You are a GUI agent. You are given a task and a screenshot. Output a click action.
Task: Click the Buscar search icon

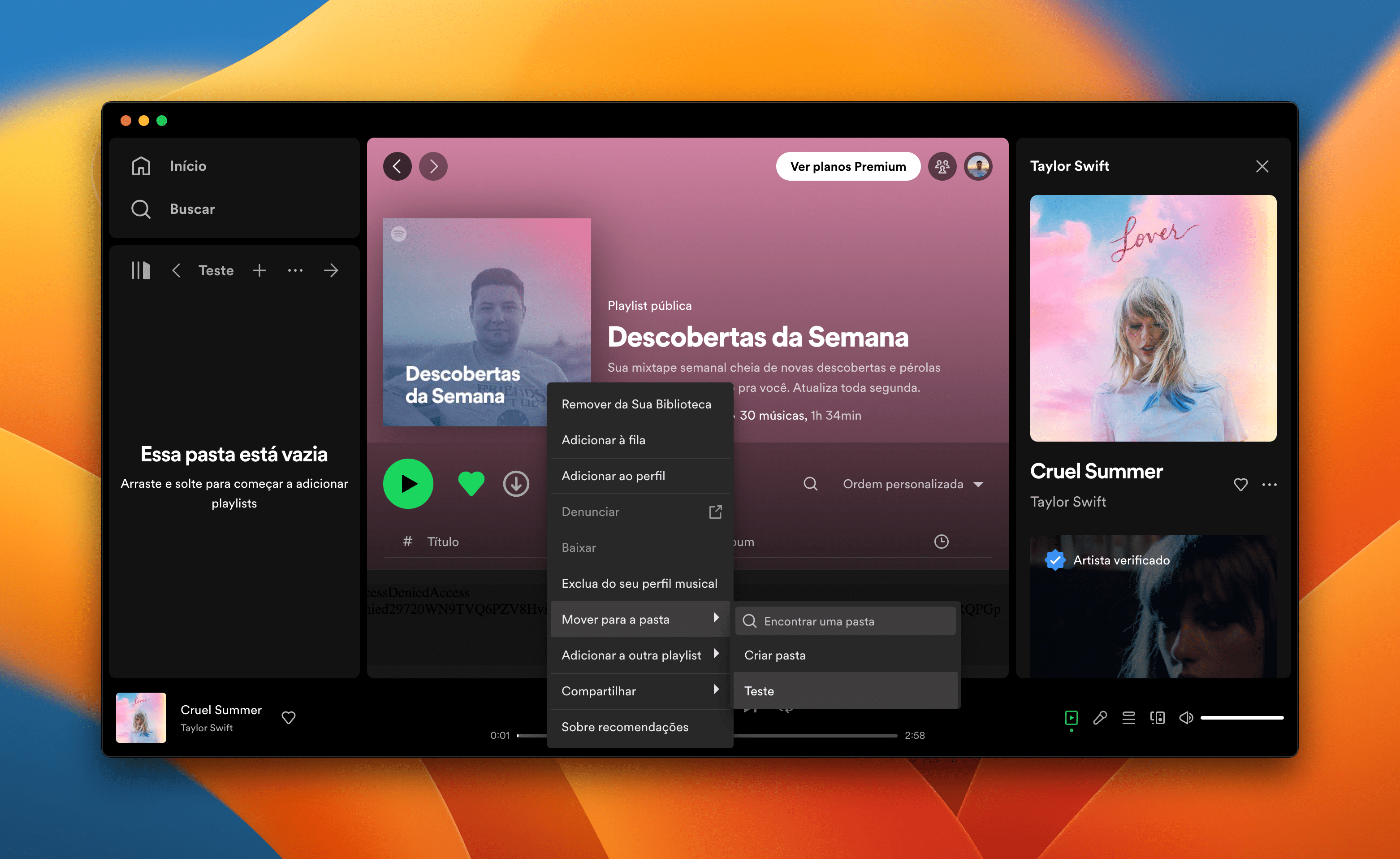pyautogui.click(x=141, y=209)
